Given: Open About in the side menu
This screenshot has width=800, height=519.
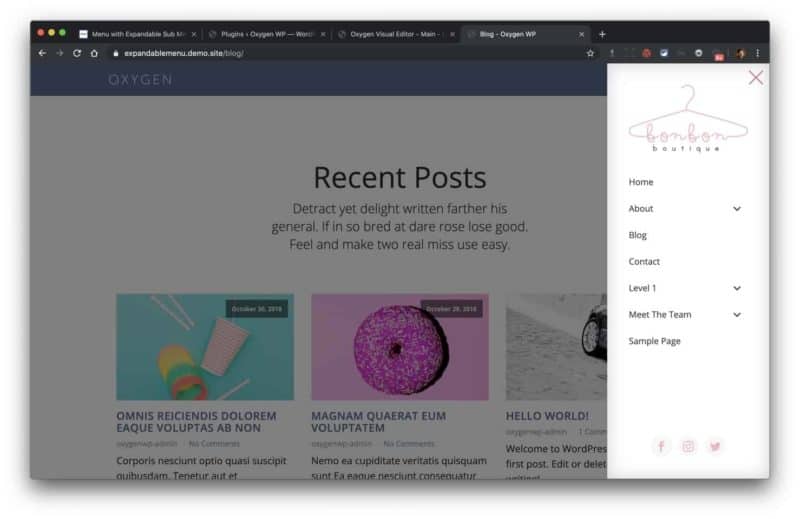Looking at the screenshot, I should 641,209.
